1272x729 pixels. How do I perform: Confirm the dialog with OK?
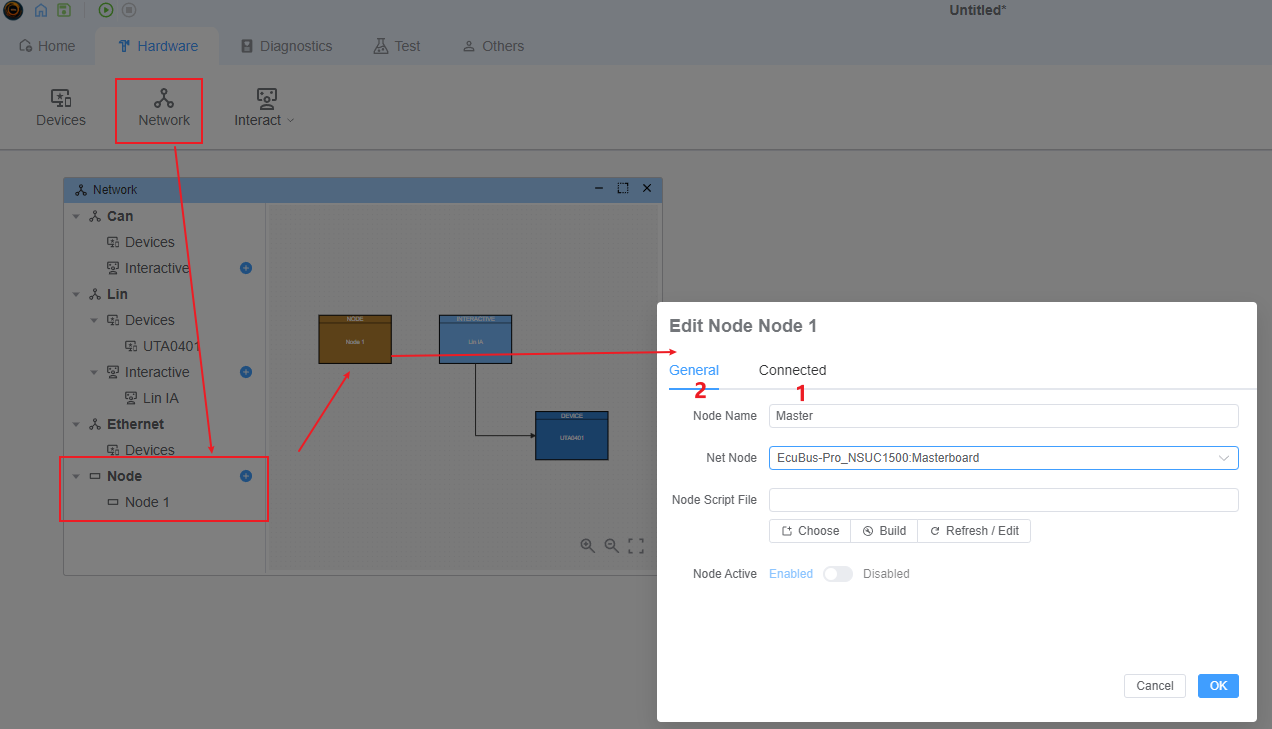click(1218, 686)
